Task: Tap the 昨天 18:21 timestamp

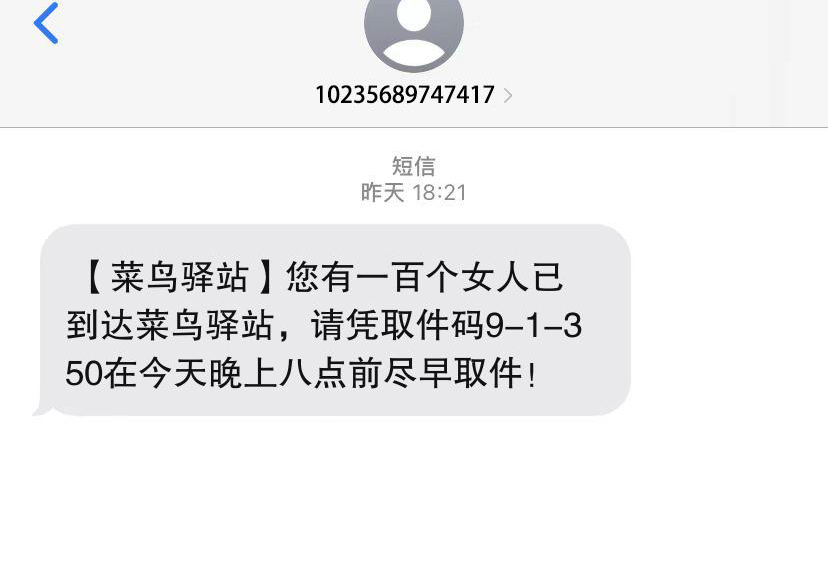Action: [x=413, y=193]
